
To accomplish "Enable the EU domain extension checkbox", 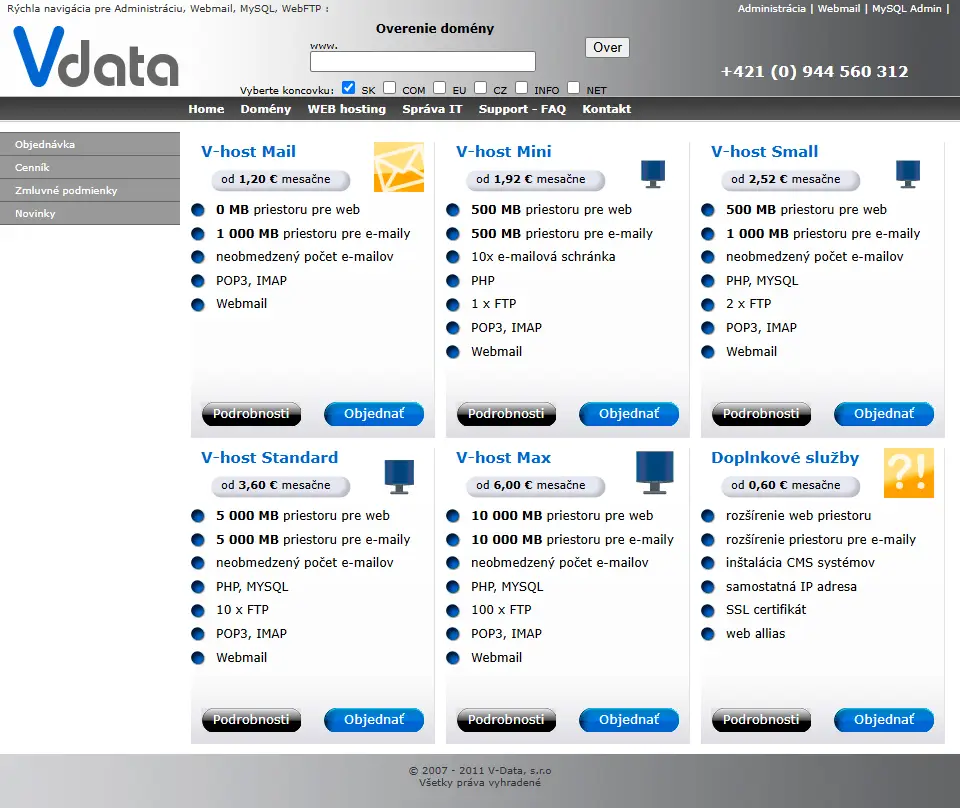I will pos(440,88).
